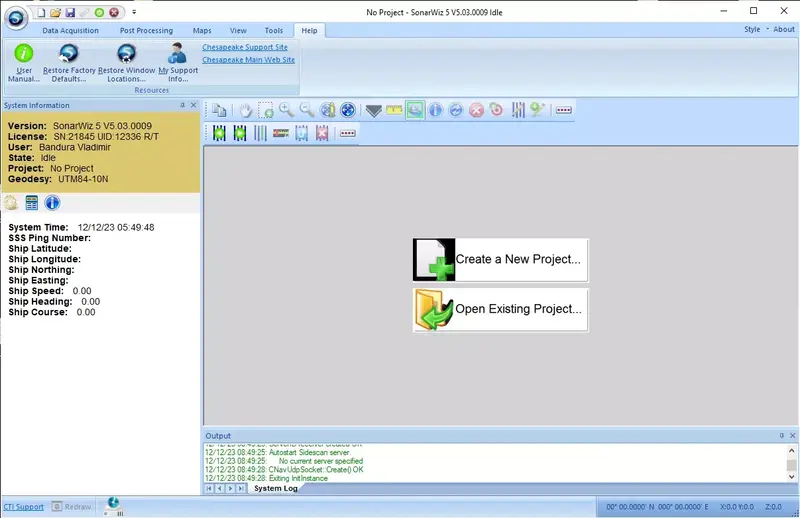This screenshot has width=800, height=518.
Task: Open the SonarWiz application orb menu
Action: (x=16, y=18)
